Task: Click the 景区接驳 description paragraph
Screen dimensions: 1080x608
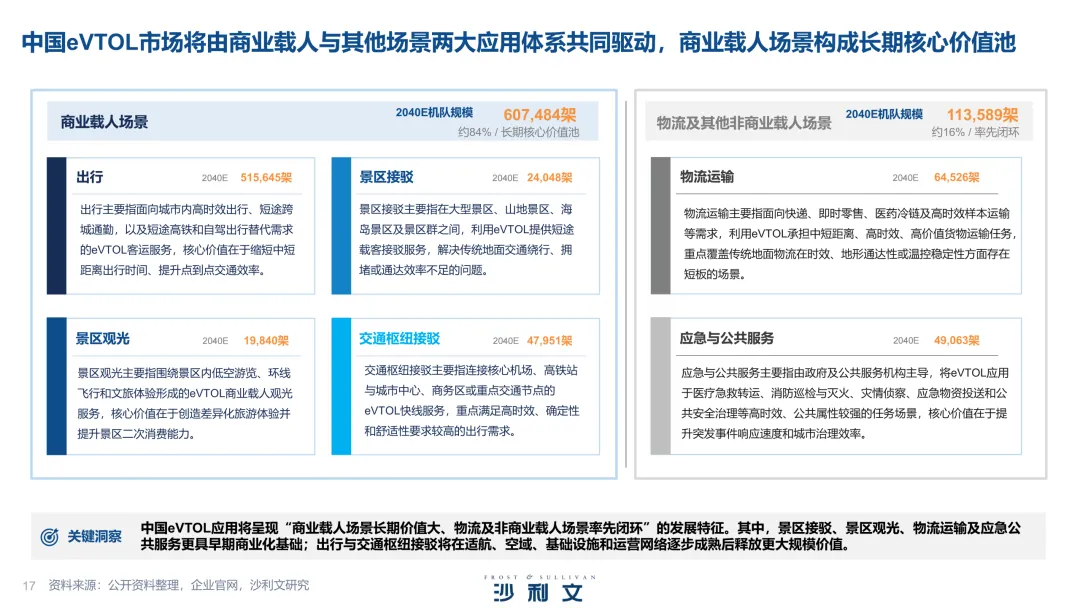Action: point(466,240)
